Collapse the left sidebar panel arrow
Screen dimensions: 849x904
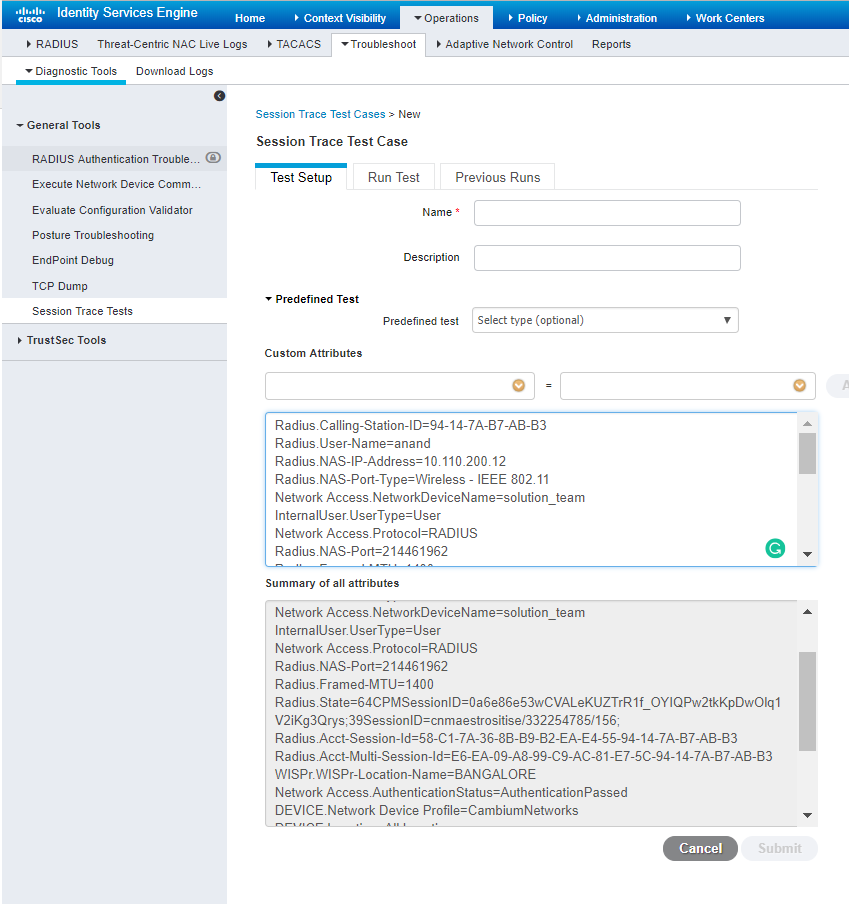pos(220,96)
